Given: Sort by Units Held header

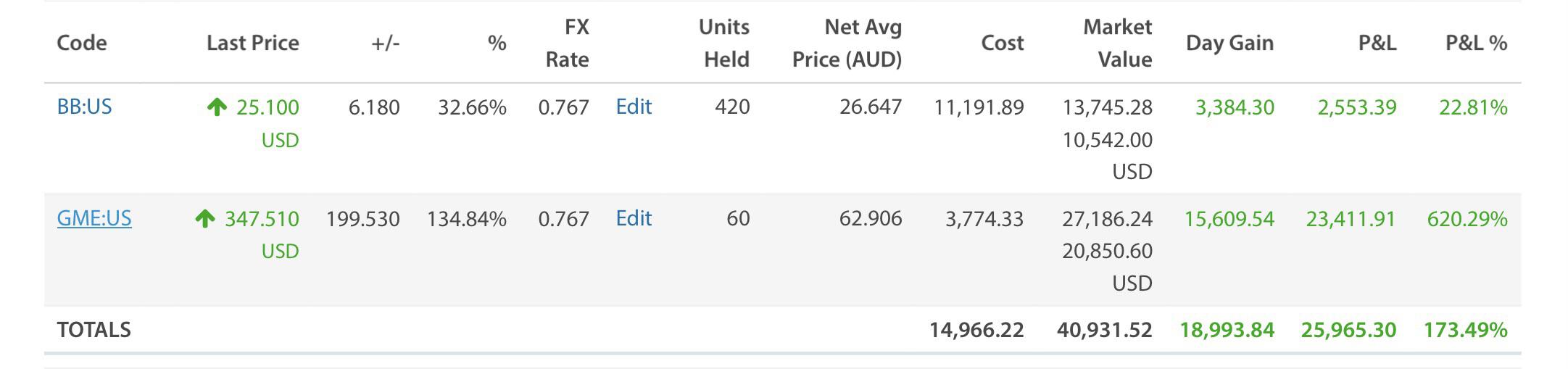Looking at the screenshot, I should tap(724, 43).
